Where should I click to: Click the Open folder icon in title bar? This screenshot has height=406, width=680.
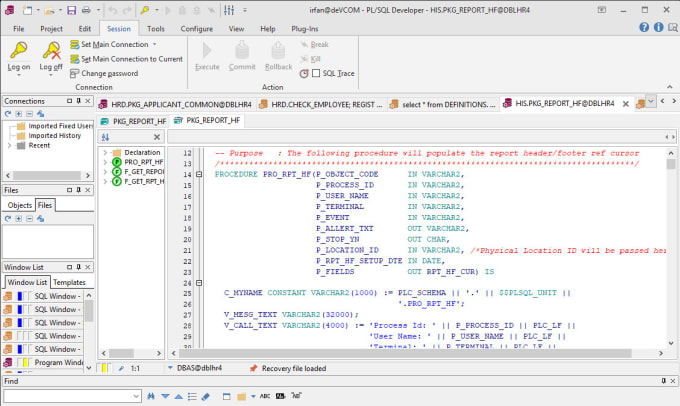pyautogui.click(x=50, y=10)
